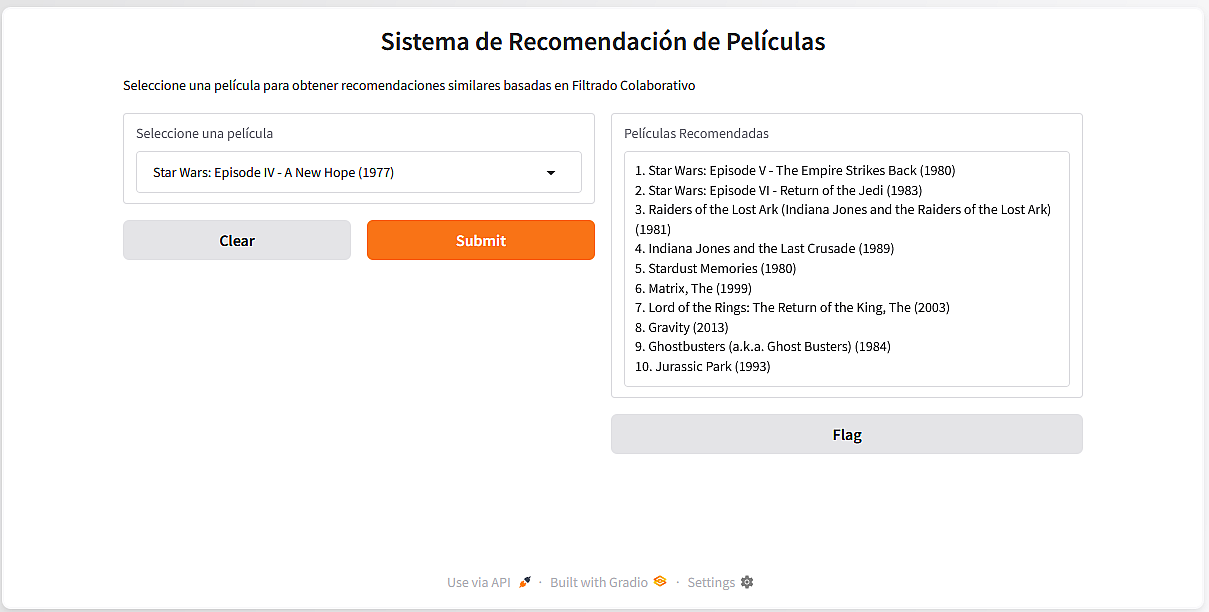Click the Settings gear icon
This screenshot has height=612, width=1209.
(x=747, y=582)
